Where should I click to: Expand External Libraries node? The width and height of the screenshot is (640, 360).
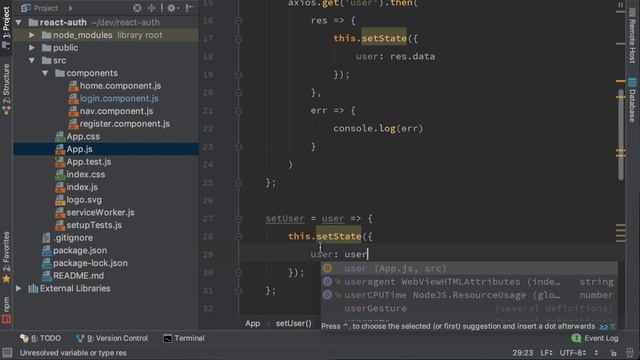tap(18, 288)
